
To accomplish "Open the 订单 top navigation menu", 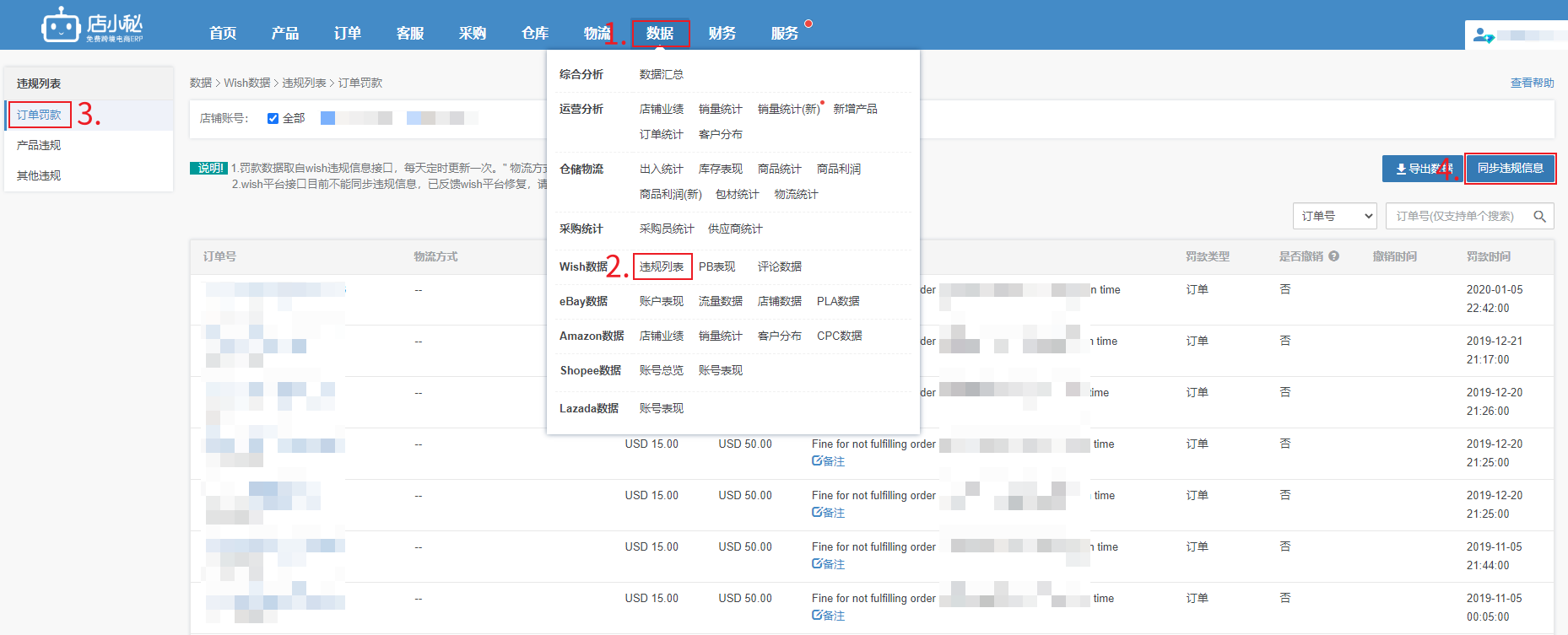I will [x=348, y=33].
